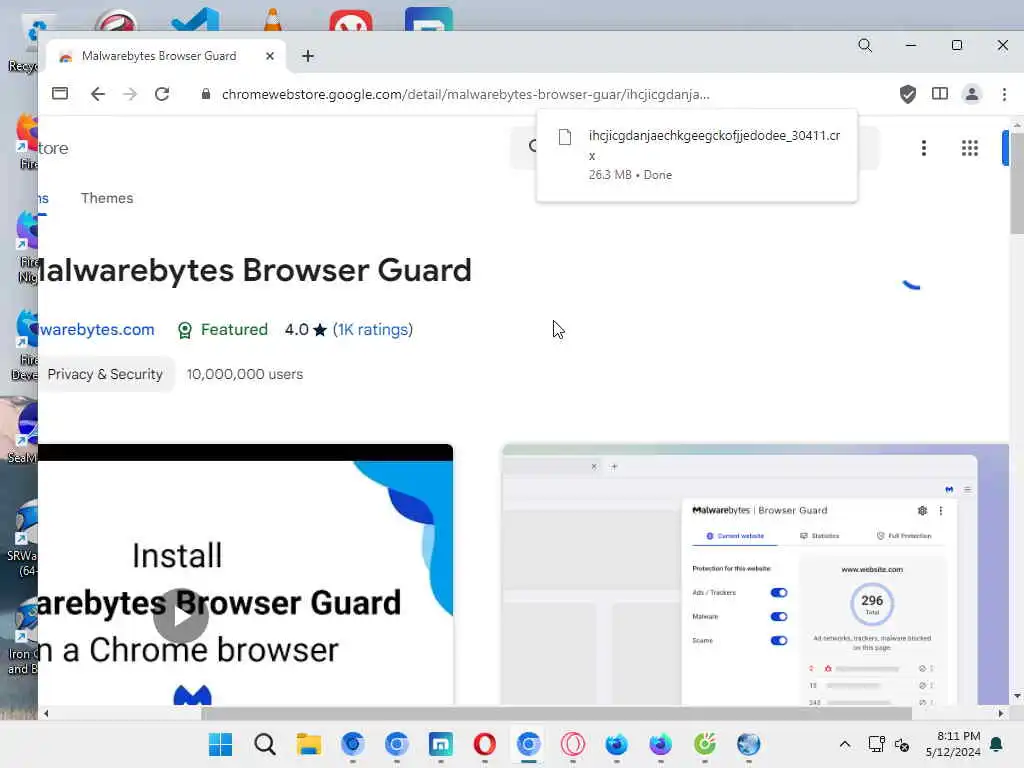Close the Malwarebytes Browser Guard tab

(x=270, y=56)
